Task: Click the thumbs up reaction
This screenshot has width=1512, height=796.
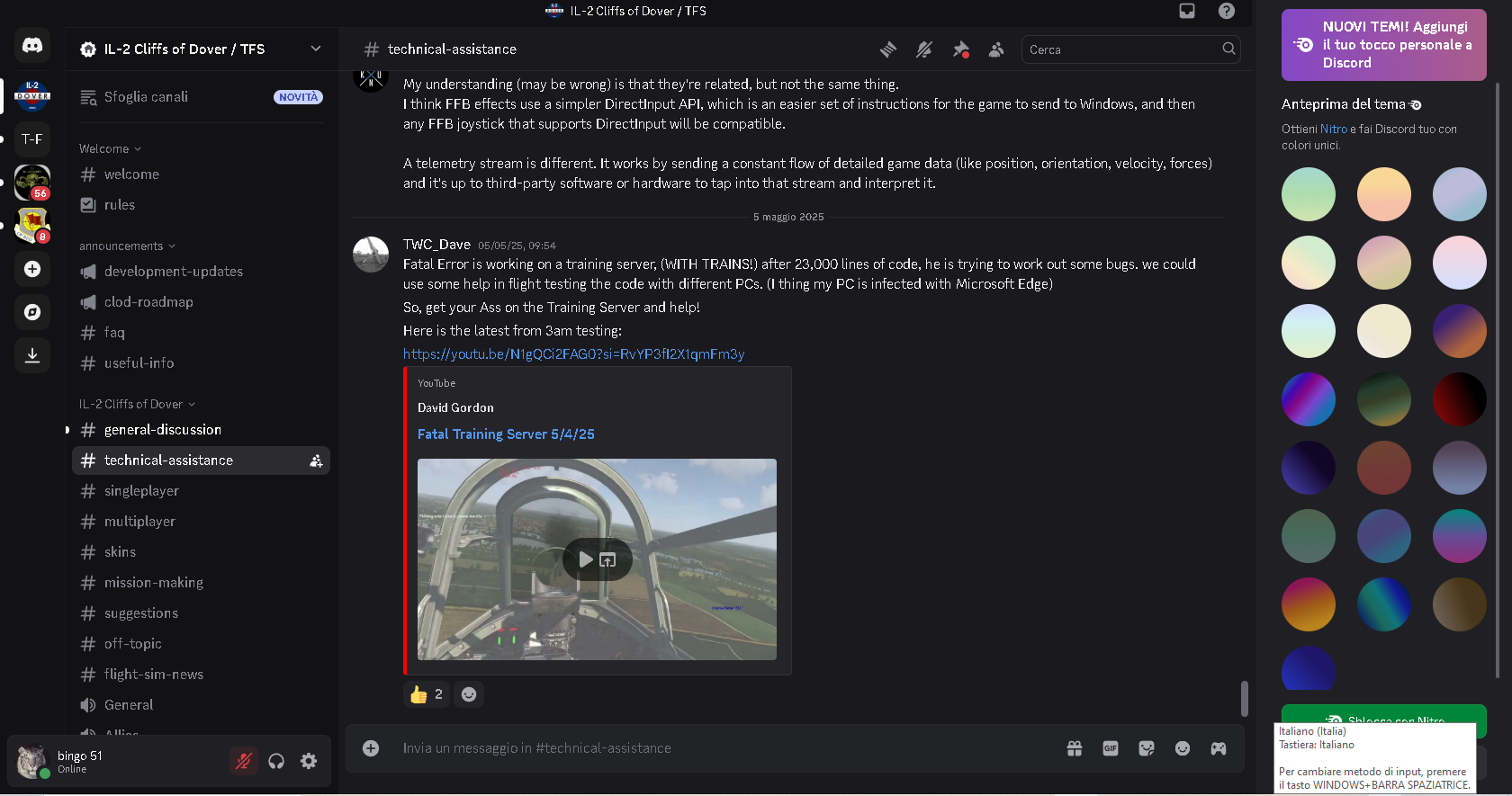Action: point(427,694)
